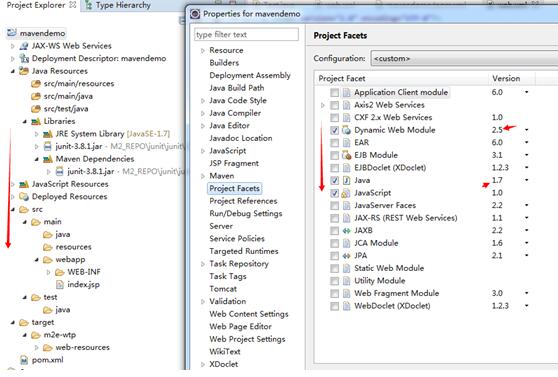The image size is (558, 377).
Task: Click the index.jsp file icon
Action: [x=60, y=284]
